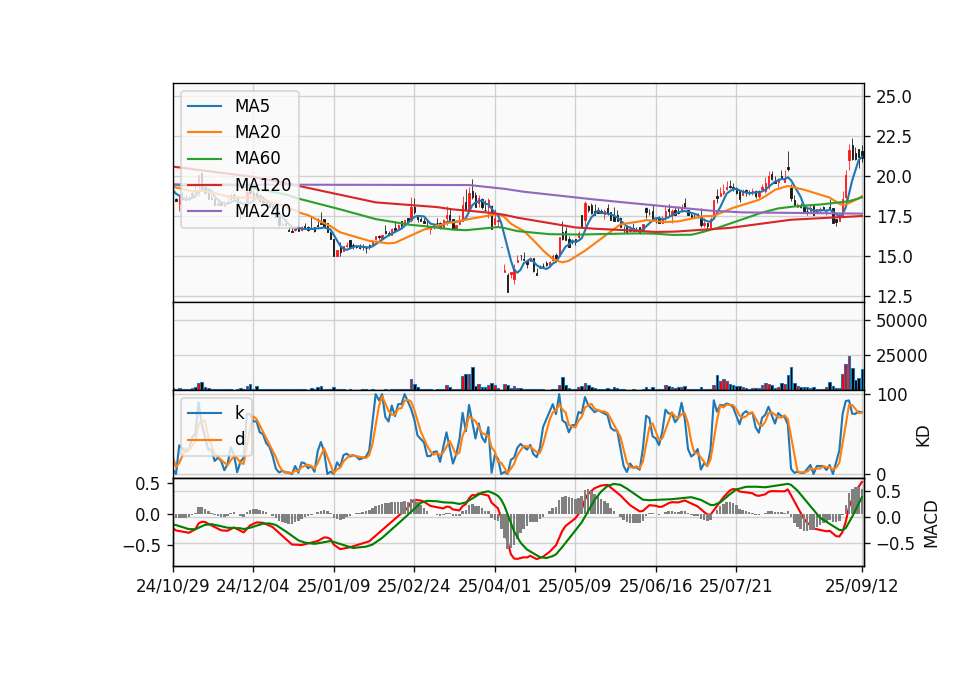Click the 25/05/09 date axis label

[575, 586]
